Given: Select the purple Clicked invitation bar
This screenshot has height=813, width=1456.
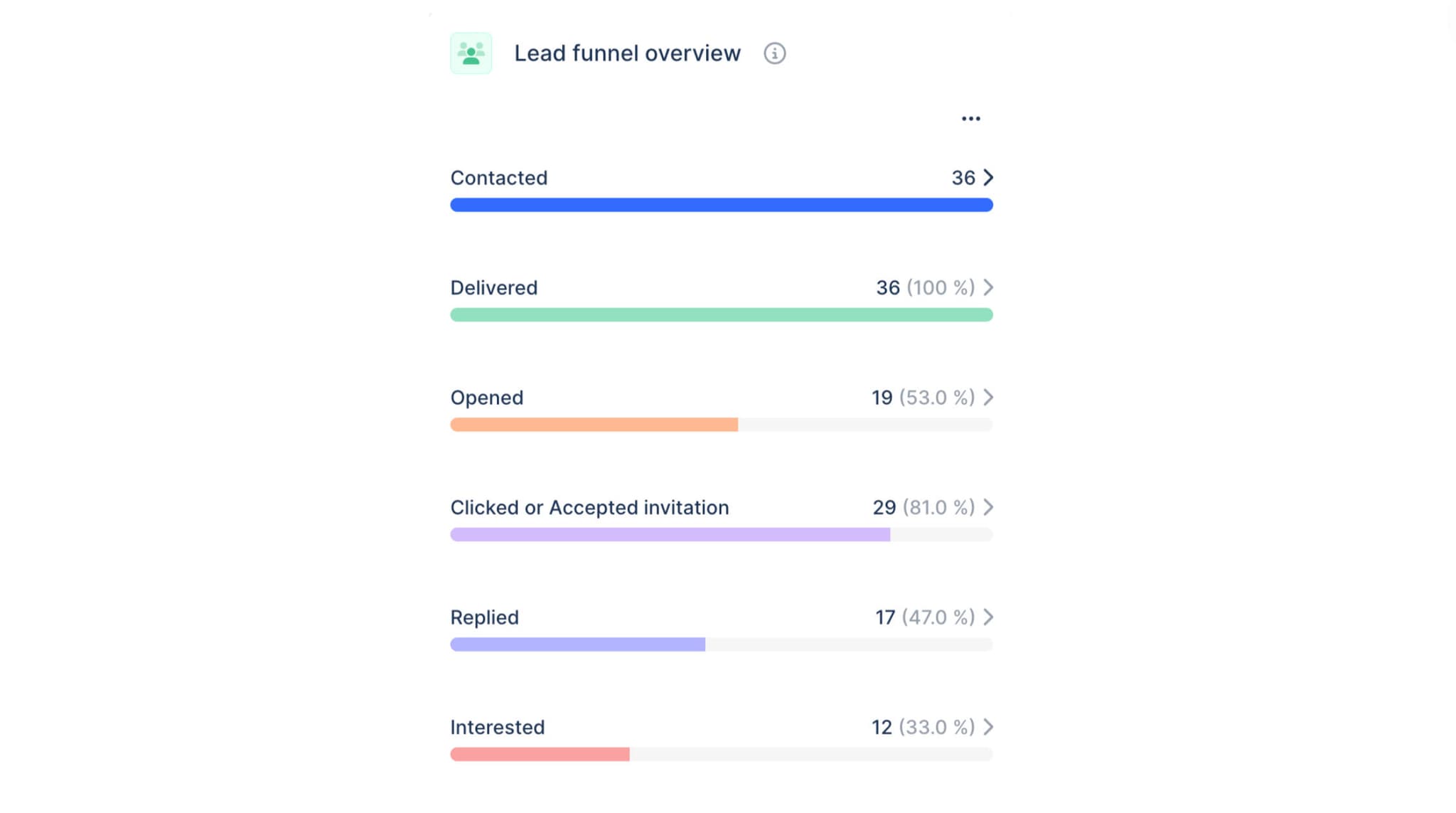Looking at the screenshot, I should point(668,534).
